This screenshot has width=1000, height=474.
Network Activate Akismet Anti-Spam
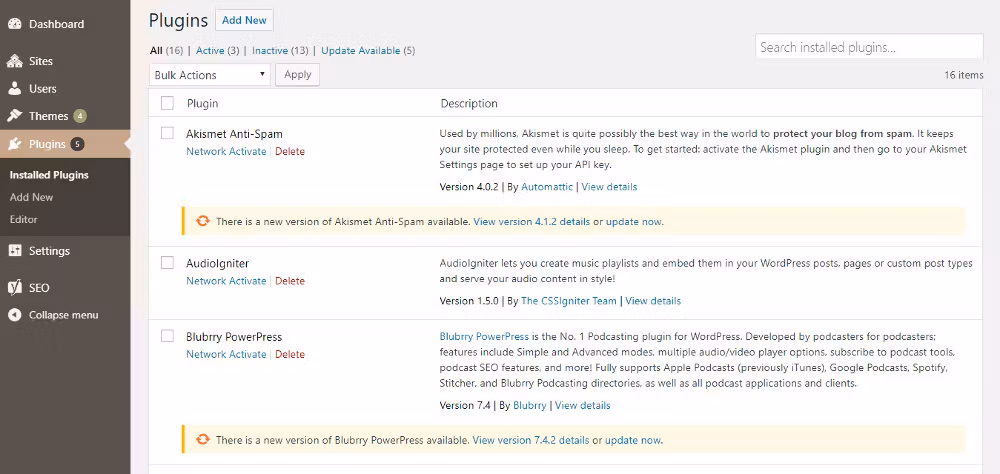point(226,152)
